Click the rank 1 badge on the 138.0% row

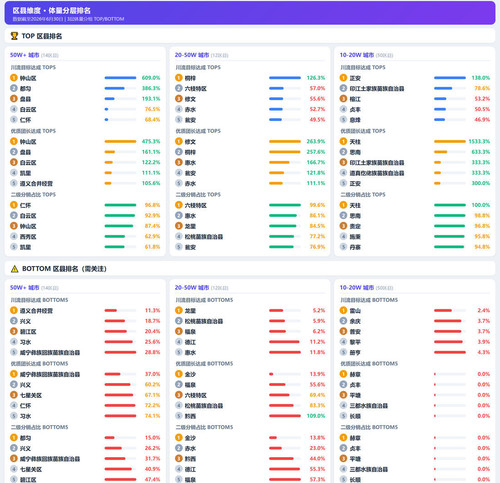point(343,78)
